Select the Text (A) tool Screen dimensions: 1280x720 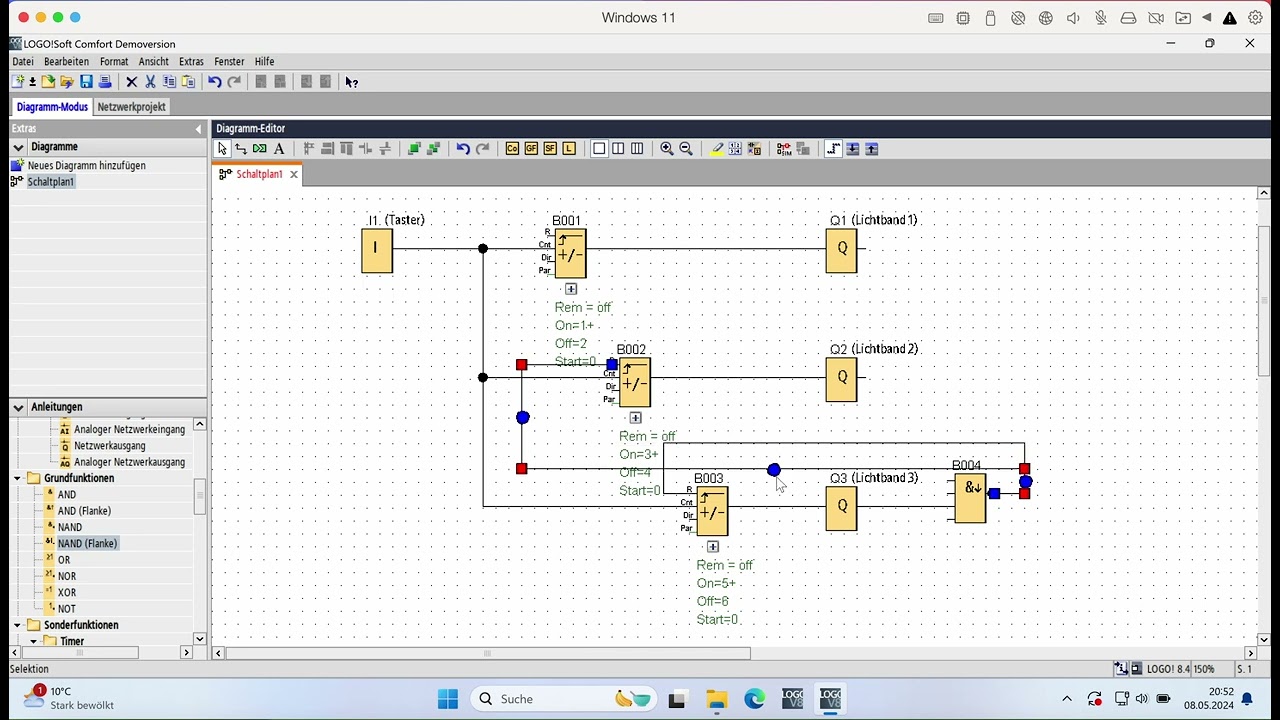pyautogui.click(x=279, y=149)
